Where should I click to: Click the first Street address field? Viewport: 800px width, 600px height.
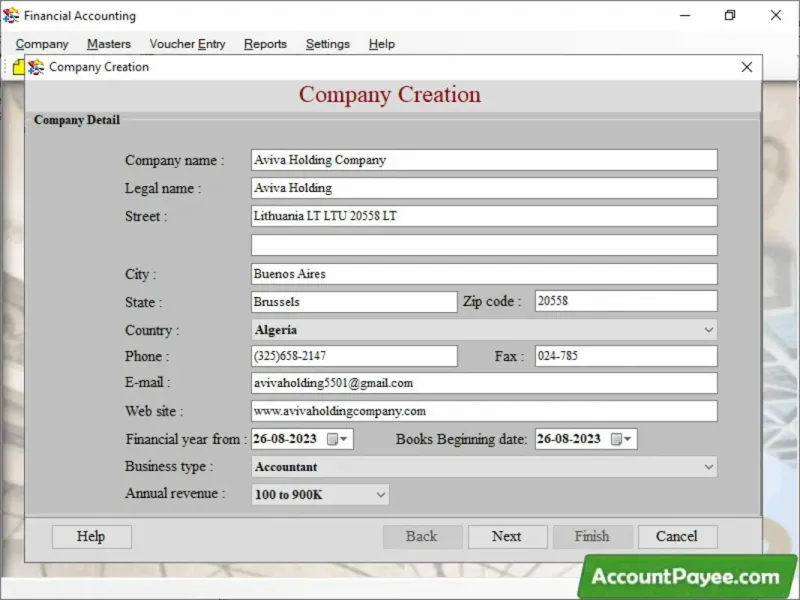pyautogui.click(x=484, y=216)
